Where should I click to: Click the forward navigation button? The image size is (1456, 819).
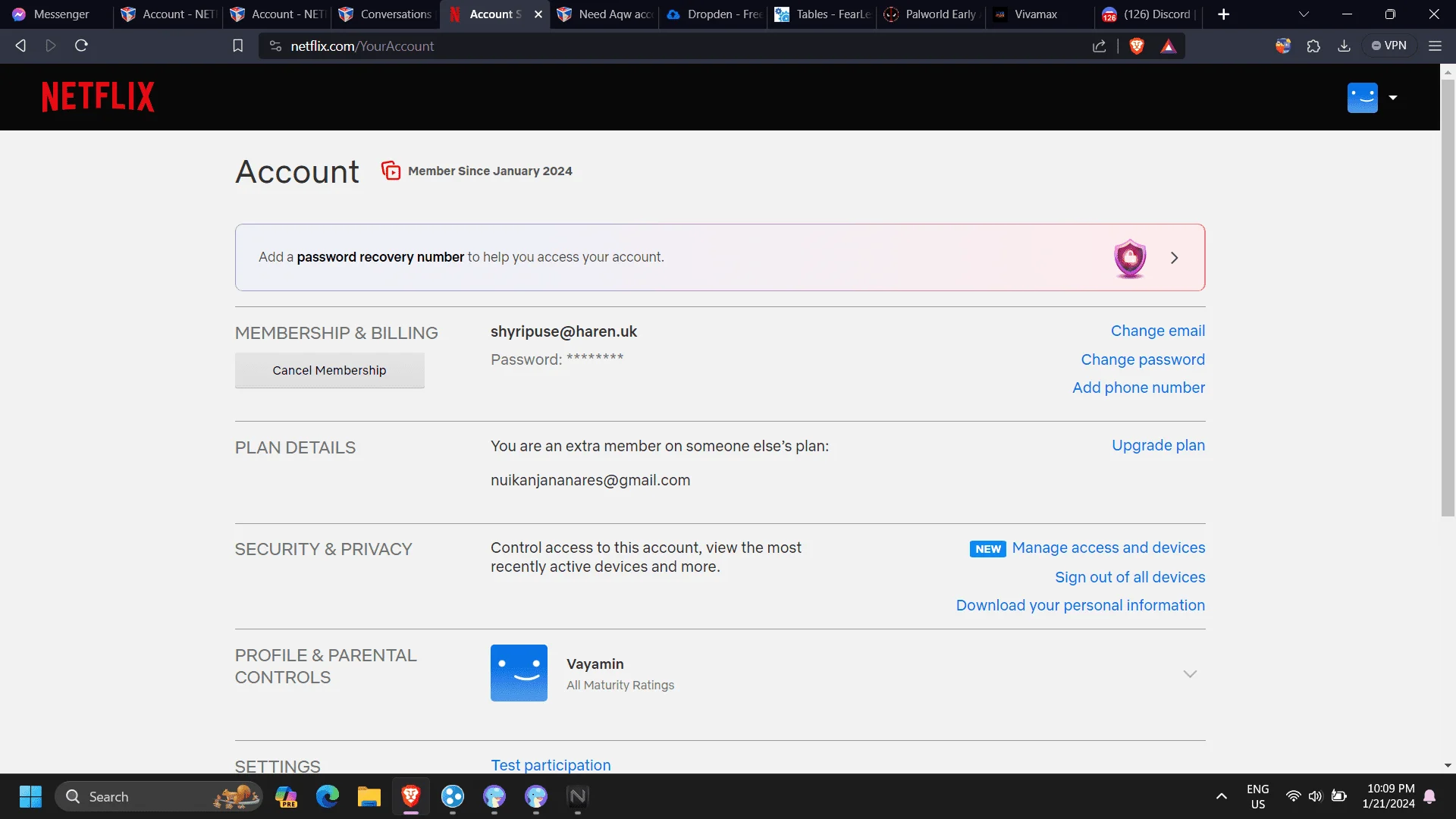(x=51, y=45)
